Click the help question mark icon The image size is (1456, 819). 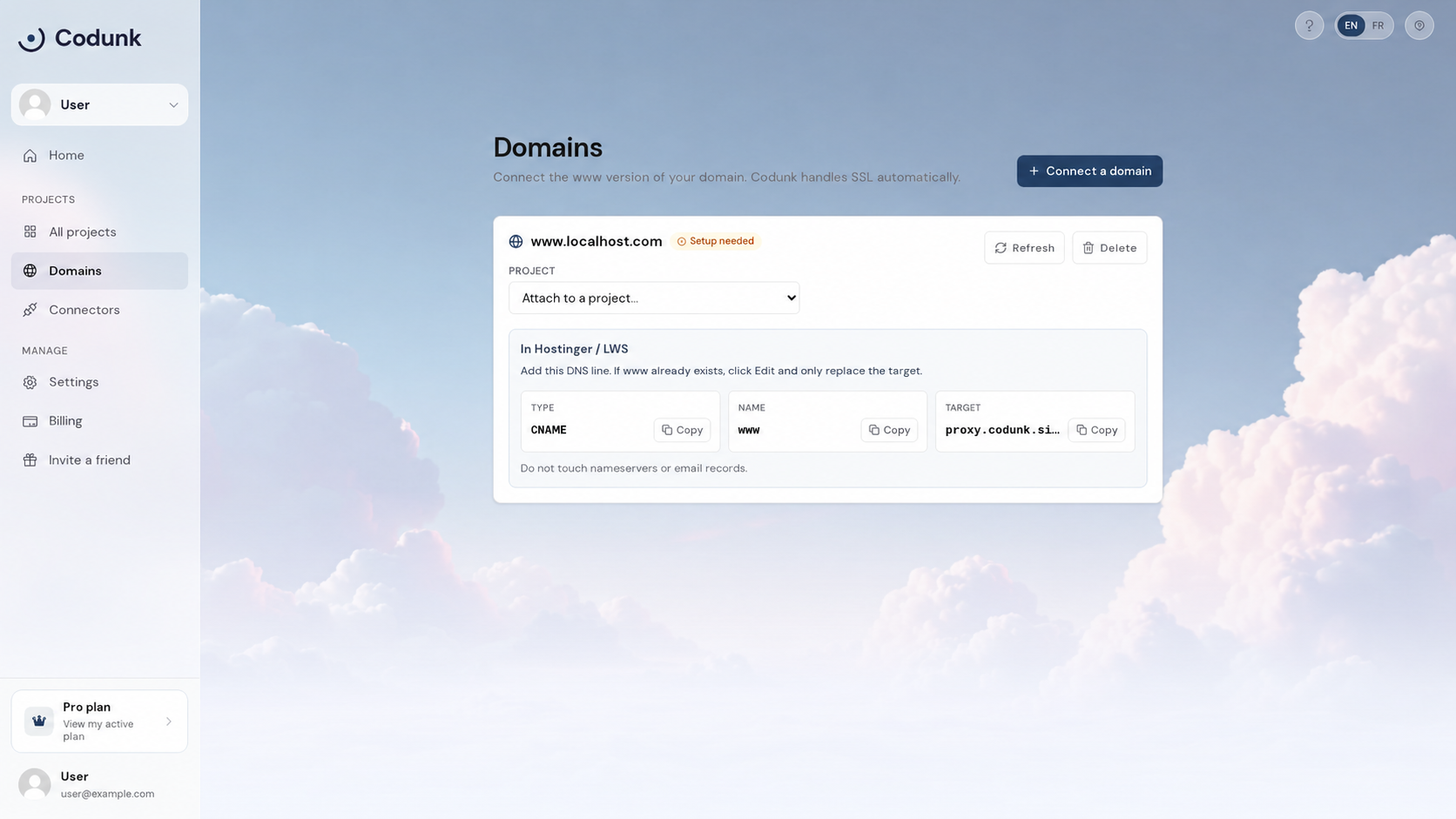pos(1309,25)
